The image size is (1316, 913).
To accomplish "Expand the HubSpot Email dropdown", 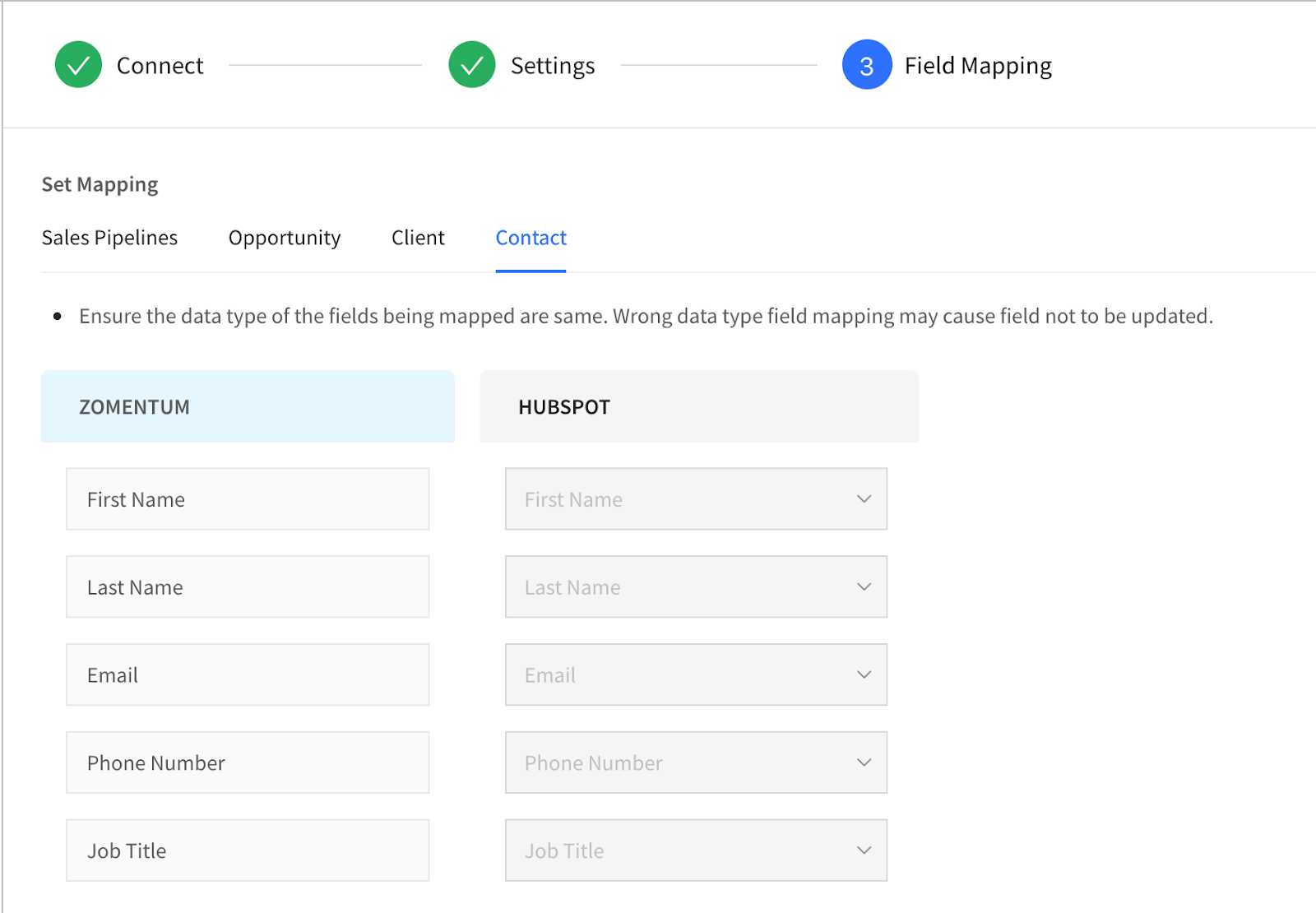I will click(696, 675).
